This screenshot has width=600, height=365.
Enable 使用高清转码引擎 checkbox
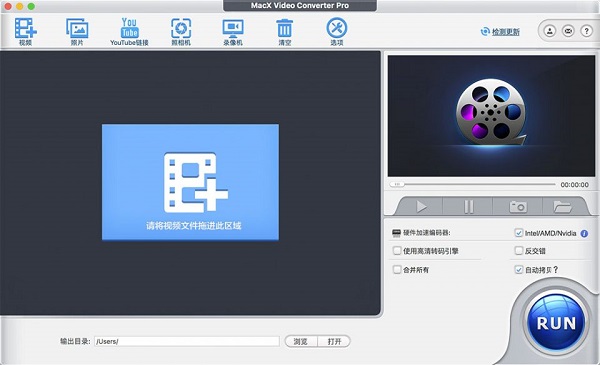point(397,251)
